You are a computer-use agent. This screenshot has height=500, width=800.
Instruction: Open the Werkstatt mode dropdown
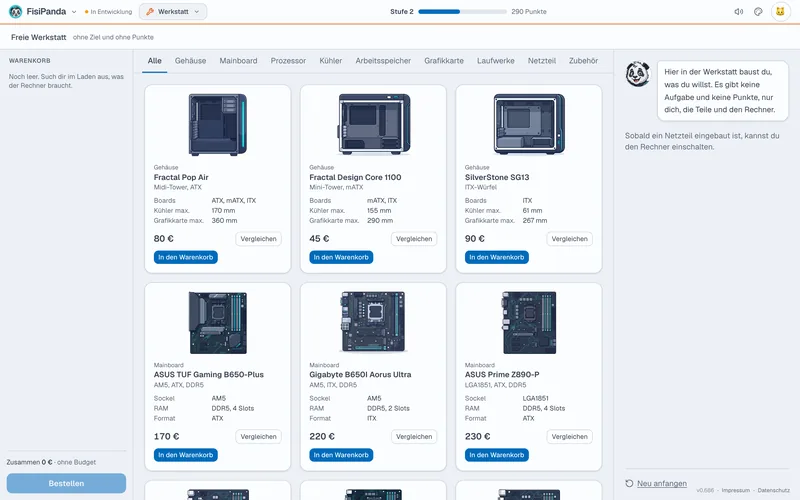point(173,11)
